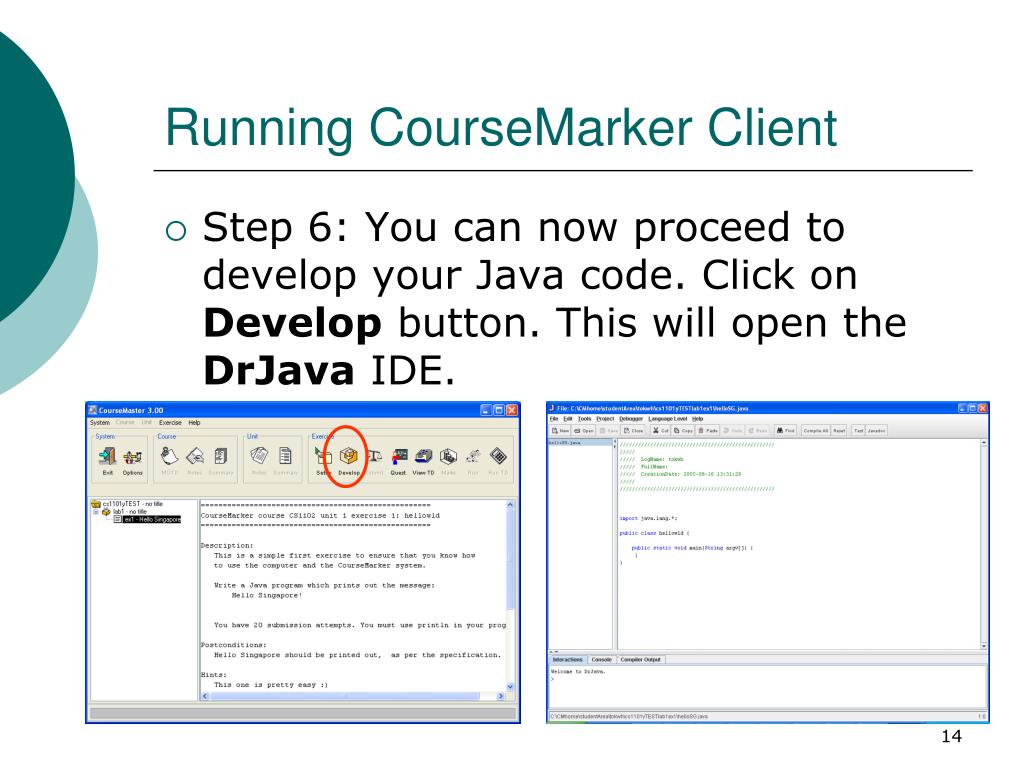Click DrJava status bar file path
1024x768 pixels.
coord(629,716)
